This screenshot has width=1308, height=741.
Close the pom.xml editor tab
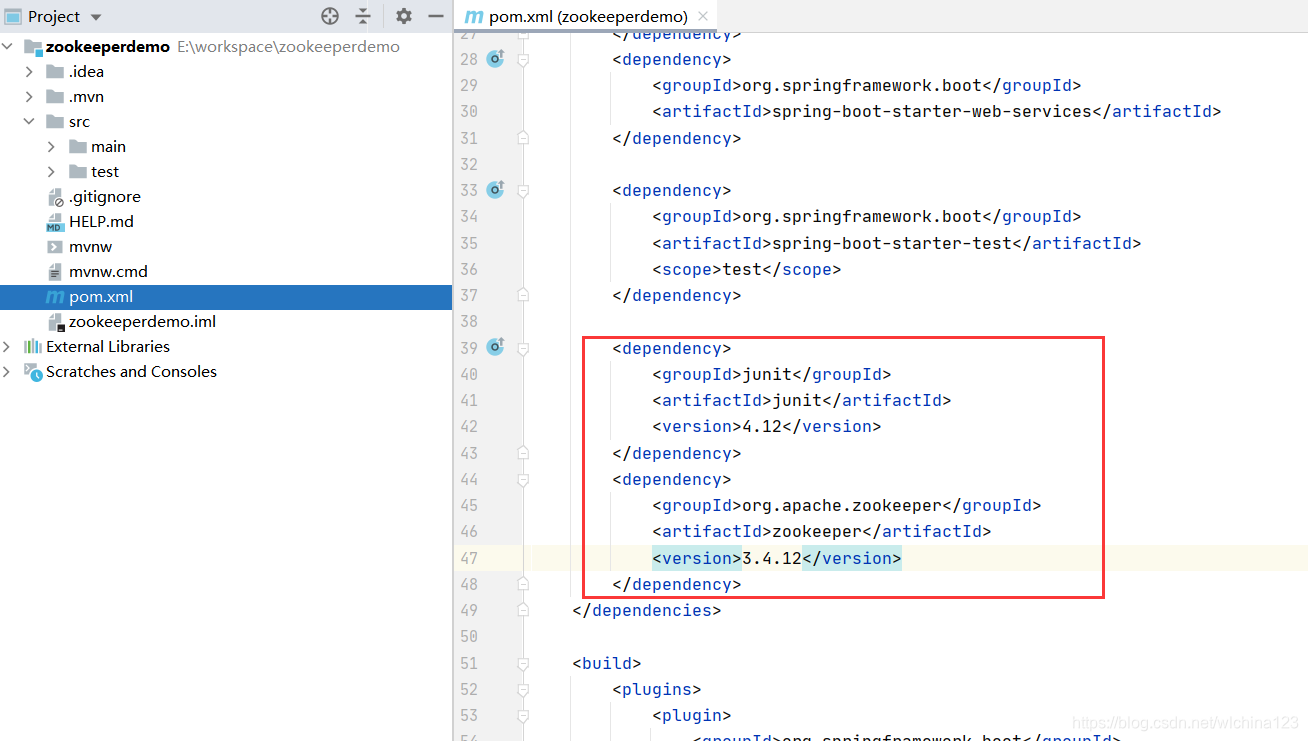[703, 16]
